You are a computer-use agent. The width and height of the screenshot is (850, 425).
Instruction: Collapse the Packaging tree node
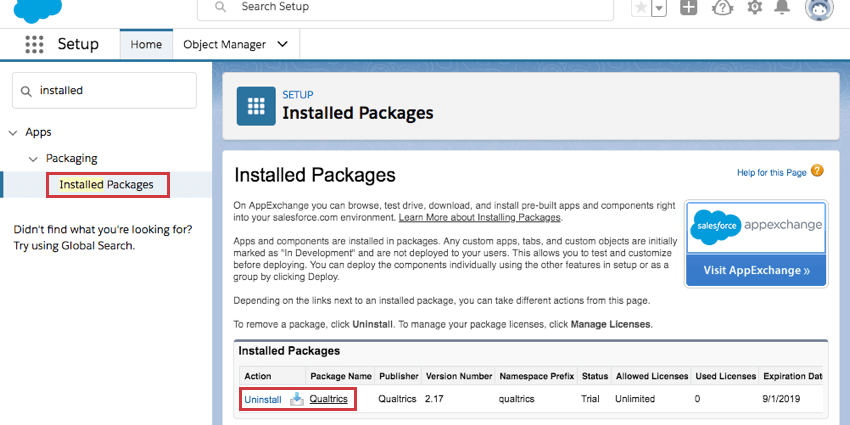click(34, 159)
